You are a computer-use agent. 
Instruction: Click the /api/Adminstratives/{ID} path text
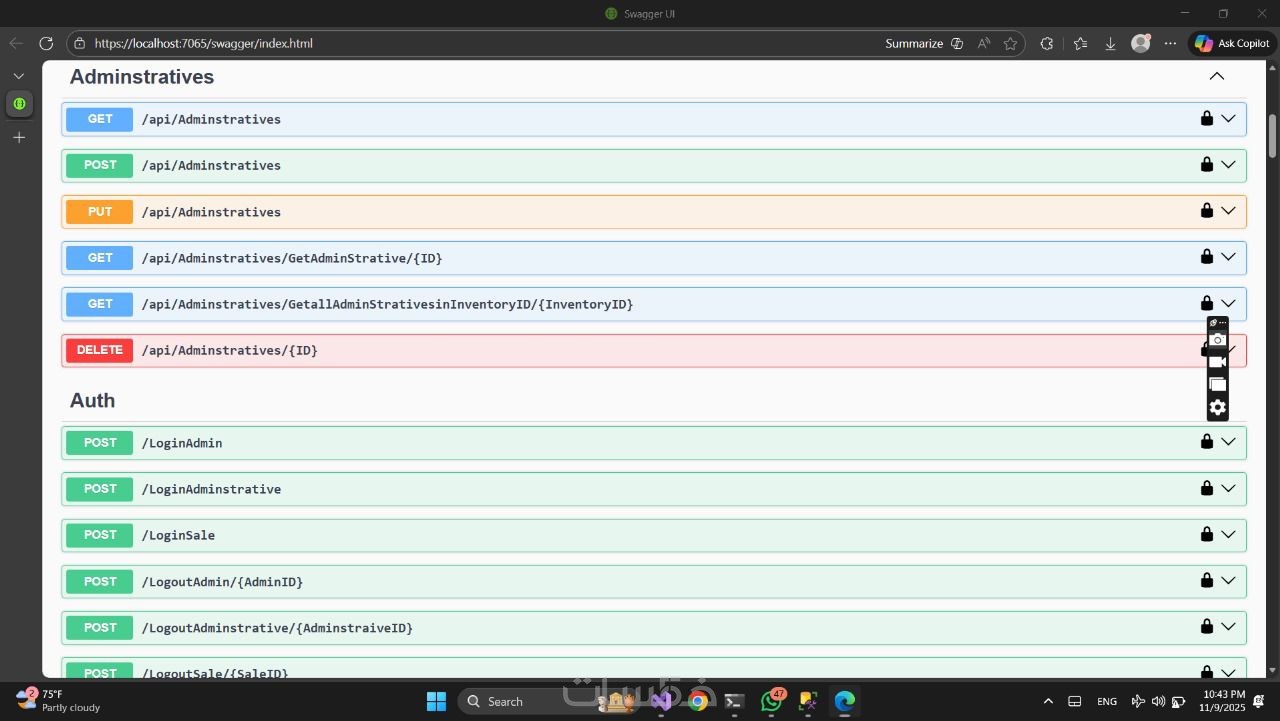tap(230, 350)
